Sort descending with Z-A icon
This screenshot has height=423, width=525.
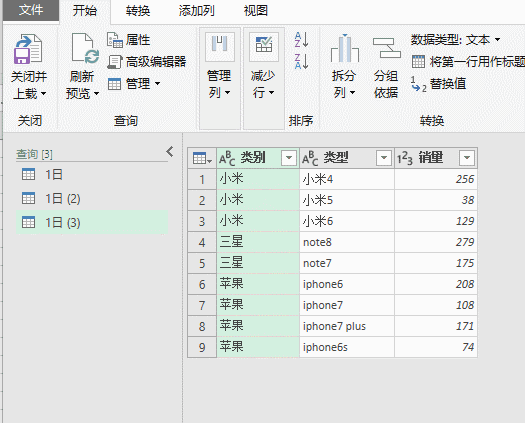click(x=301, y=61)
